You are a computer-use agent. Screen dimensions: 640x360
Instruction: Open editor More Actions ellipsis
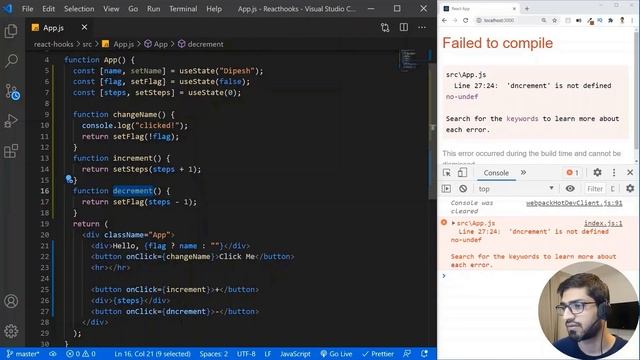[x=422, y=27]
